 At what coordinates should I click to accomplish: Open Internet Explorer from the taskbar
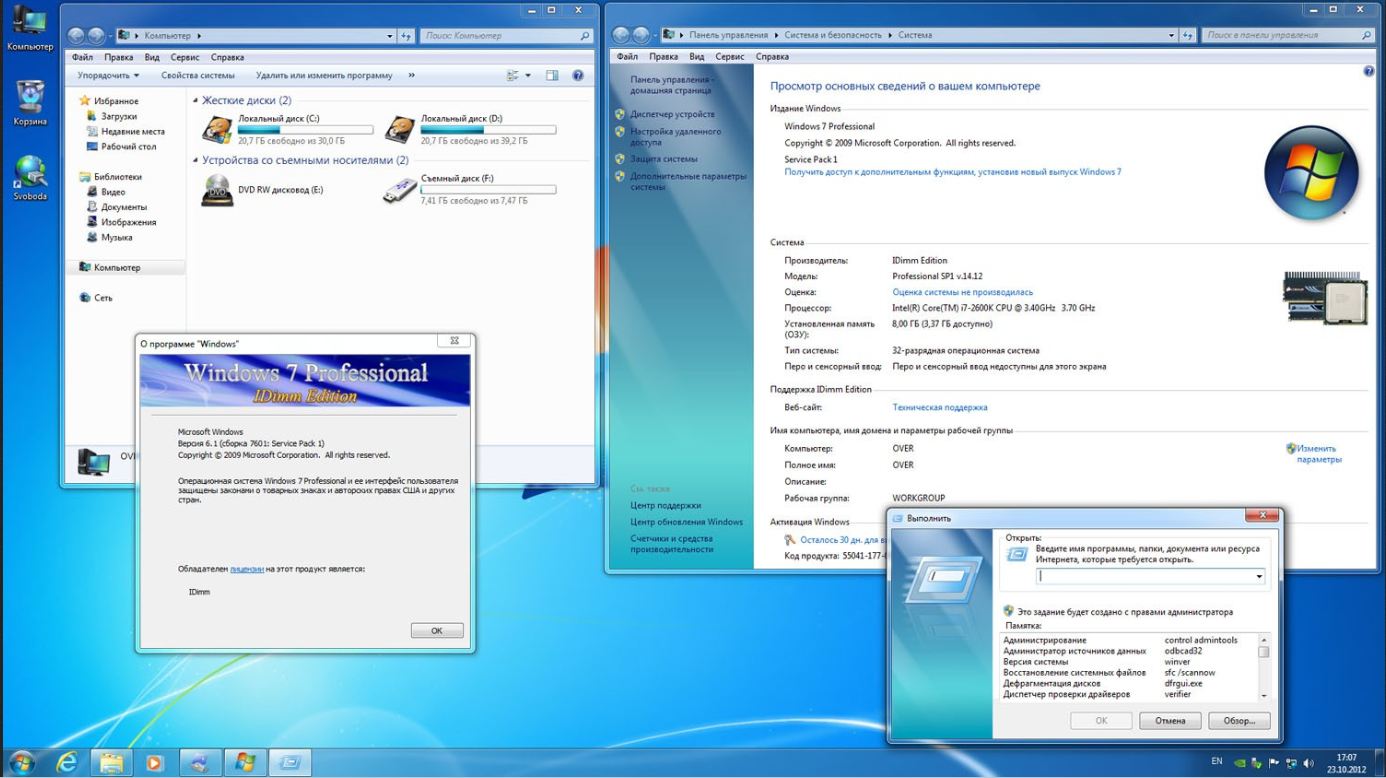click(68, 763)
